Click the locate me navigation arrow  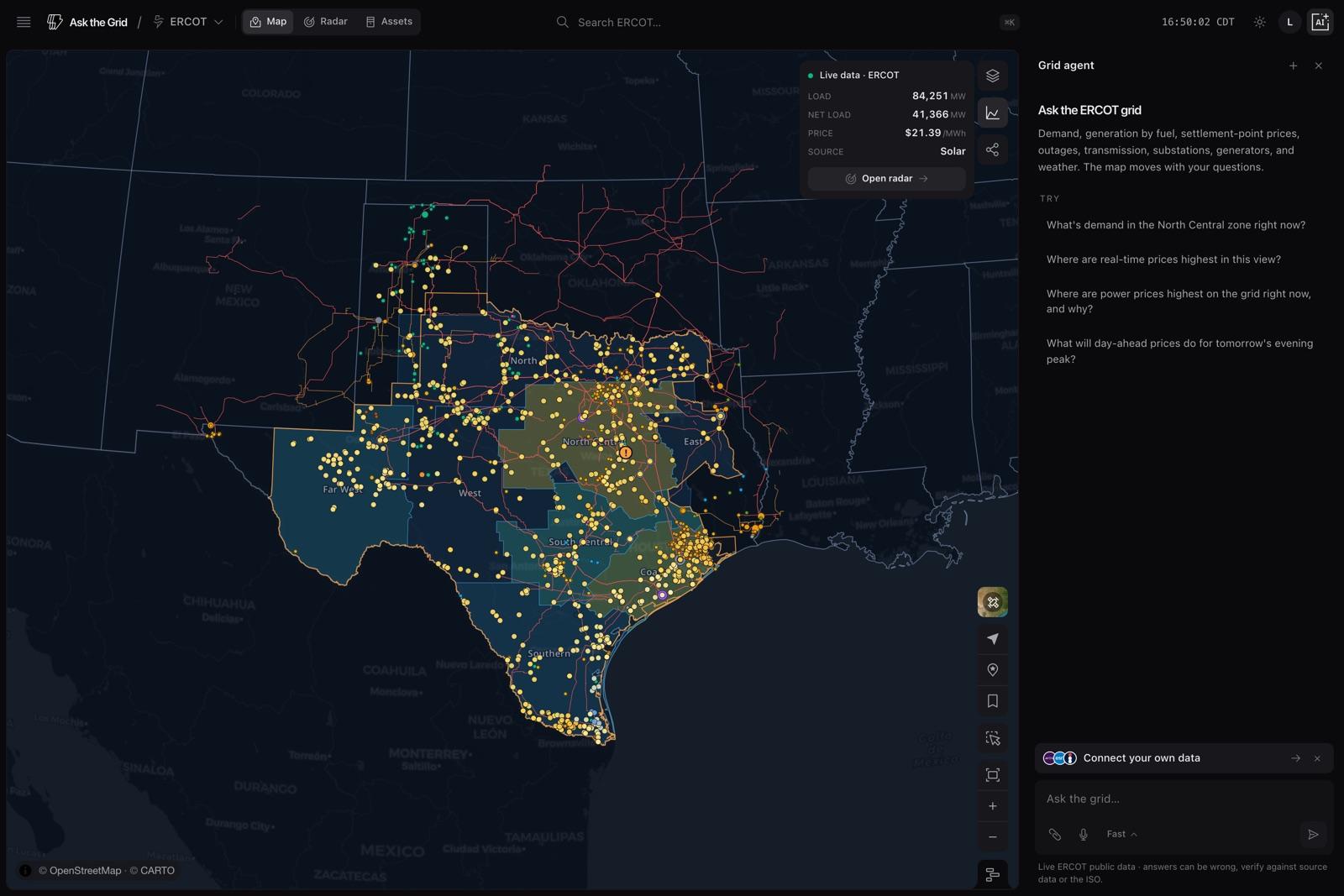992,639
